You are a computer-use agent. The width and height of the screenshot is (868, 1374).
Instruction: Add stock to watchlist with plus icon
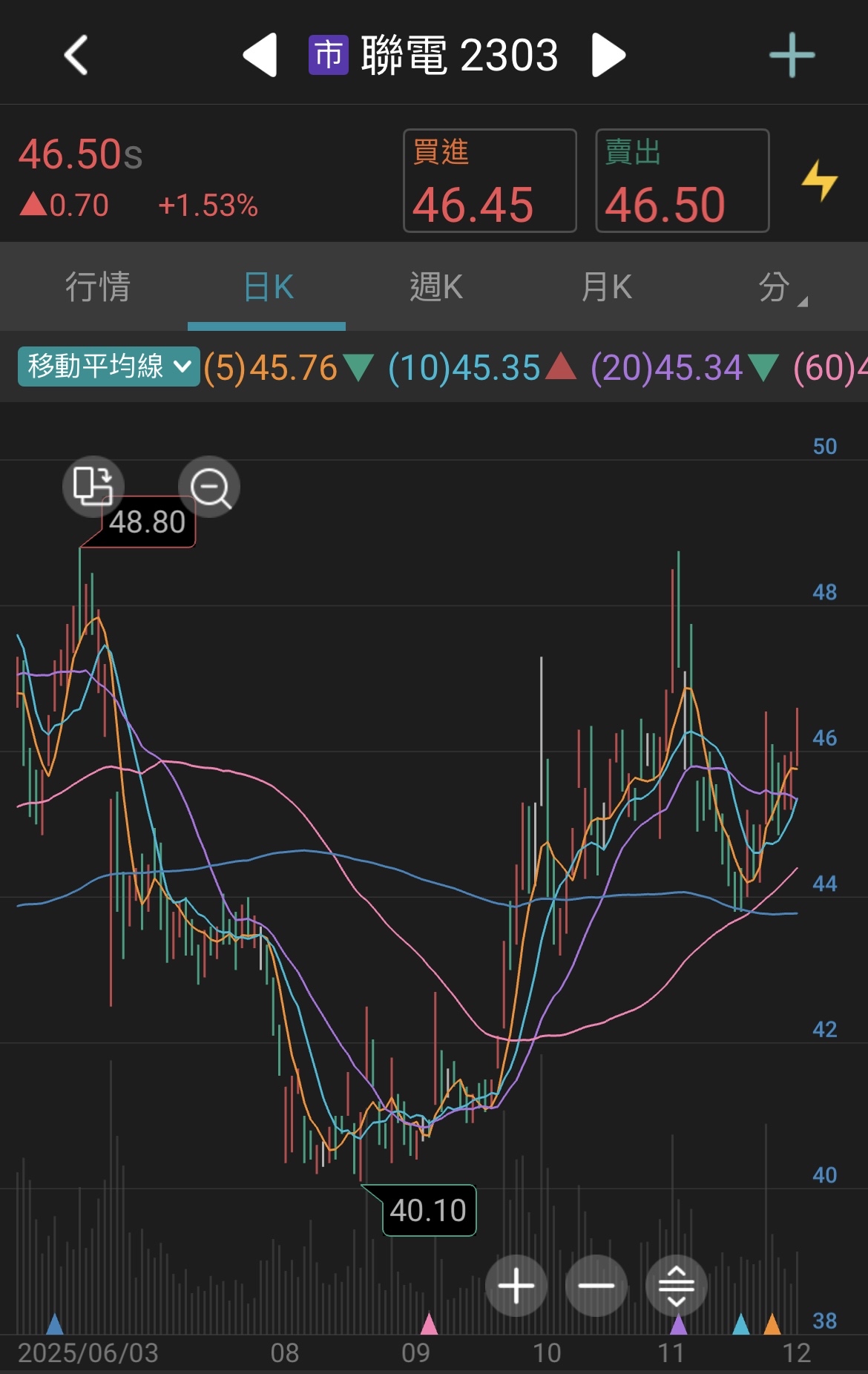click(792, 55)
